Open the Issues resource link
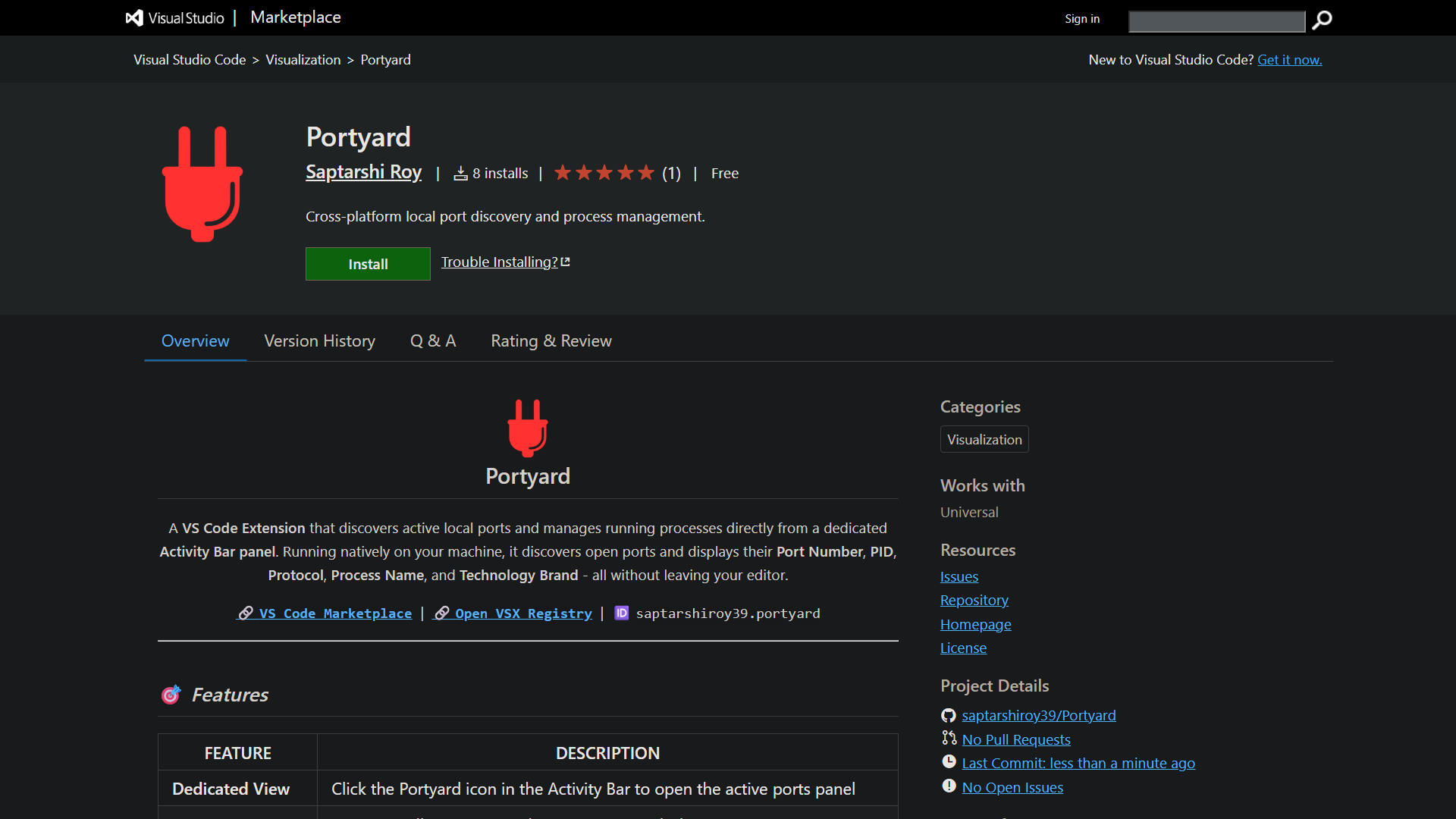 pos(959,577)
